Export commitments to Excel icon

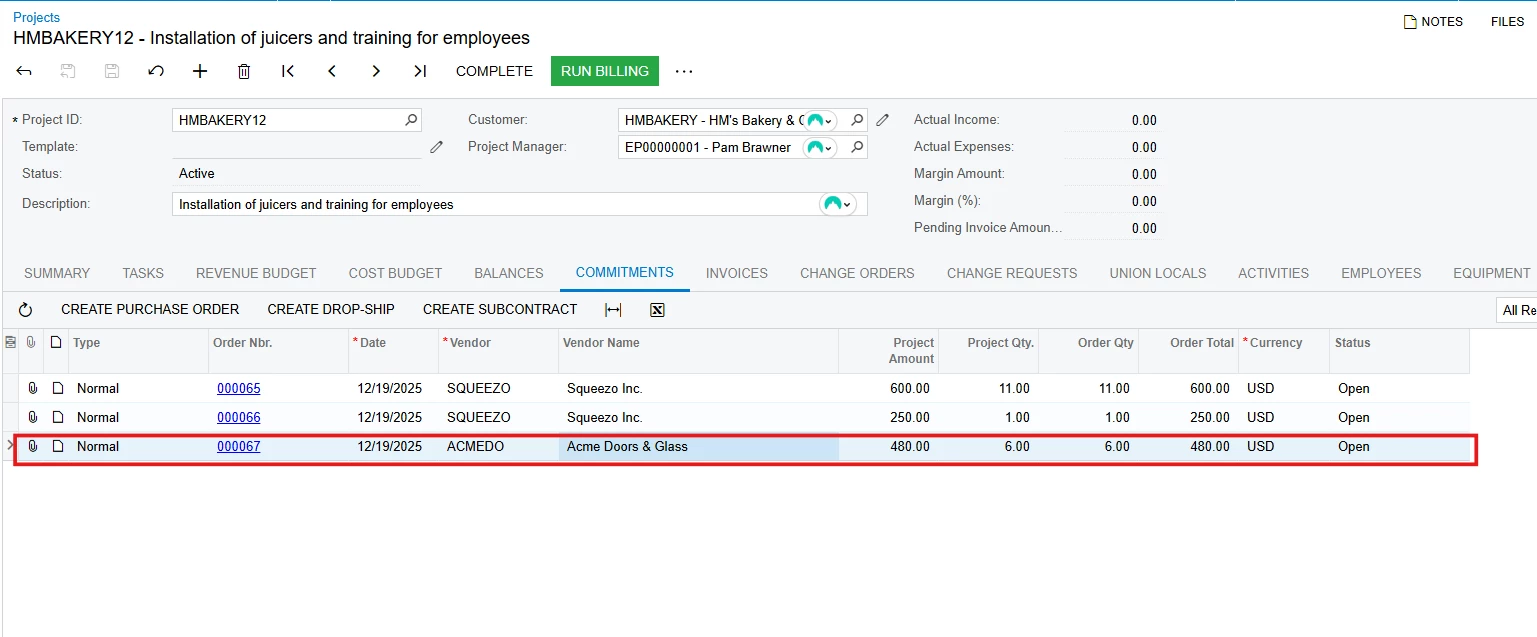coord(657,310)
